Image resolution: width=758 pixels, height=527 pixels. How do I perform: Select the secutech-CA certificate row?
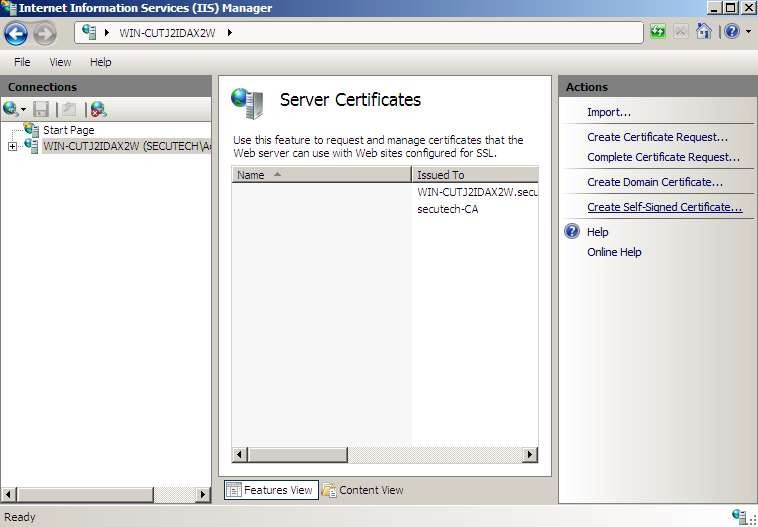(385, 209)
